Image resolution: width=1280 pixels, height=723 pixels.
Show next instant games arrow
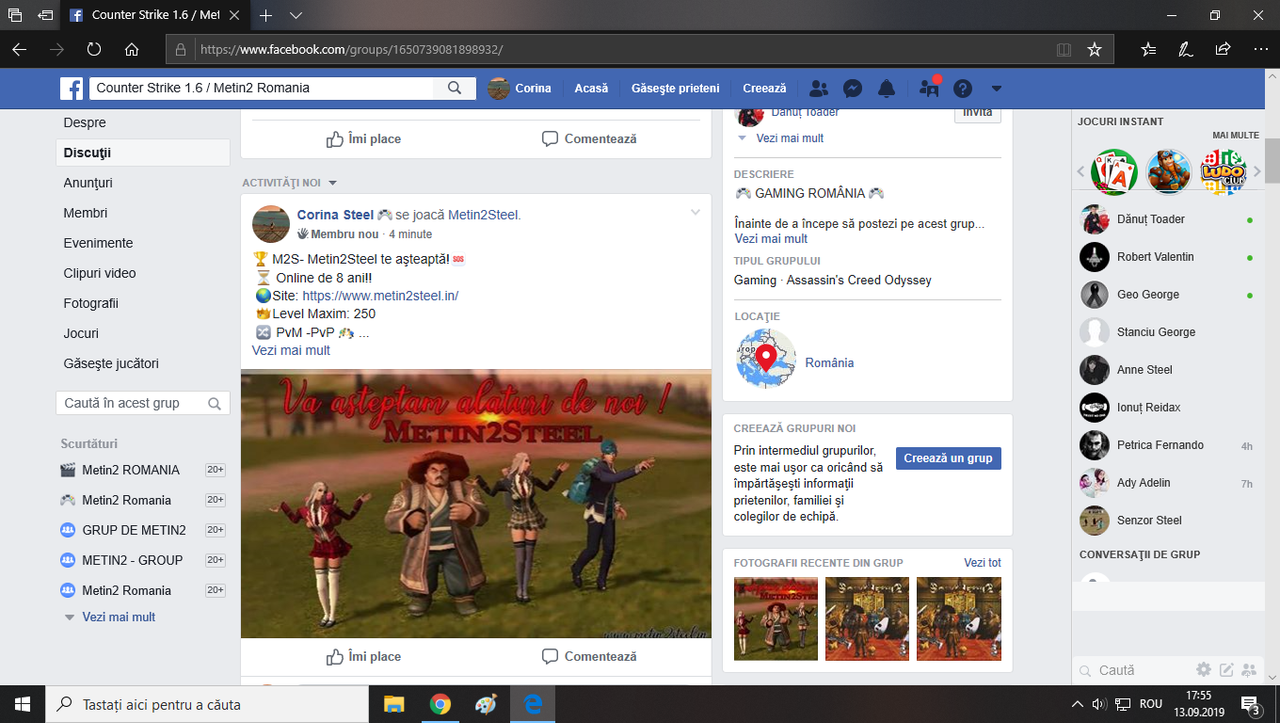click(x=1257, y=172)
